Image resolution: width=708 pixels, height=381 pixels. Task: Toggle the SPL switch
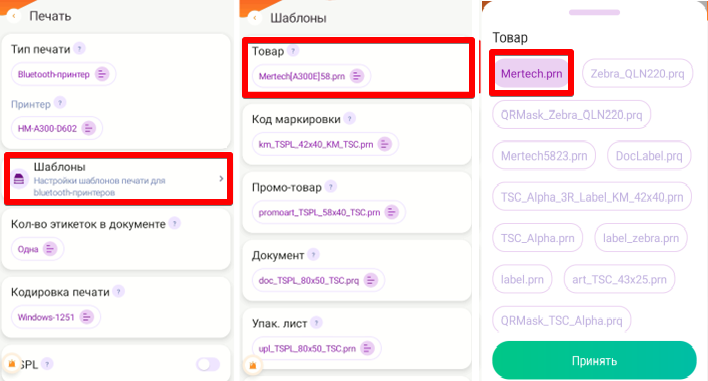coord(208,364)
